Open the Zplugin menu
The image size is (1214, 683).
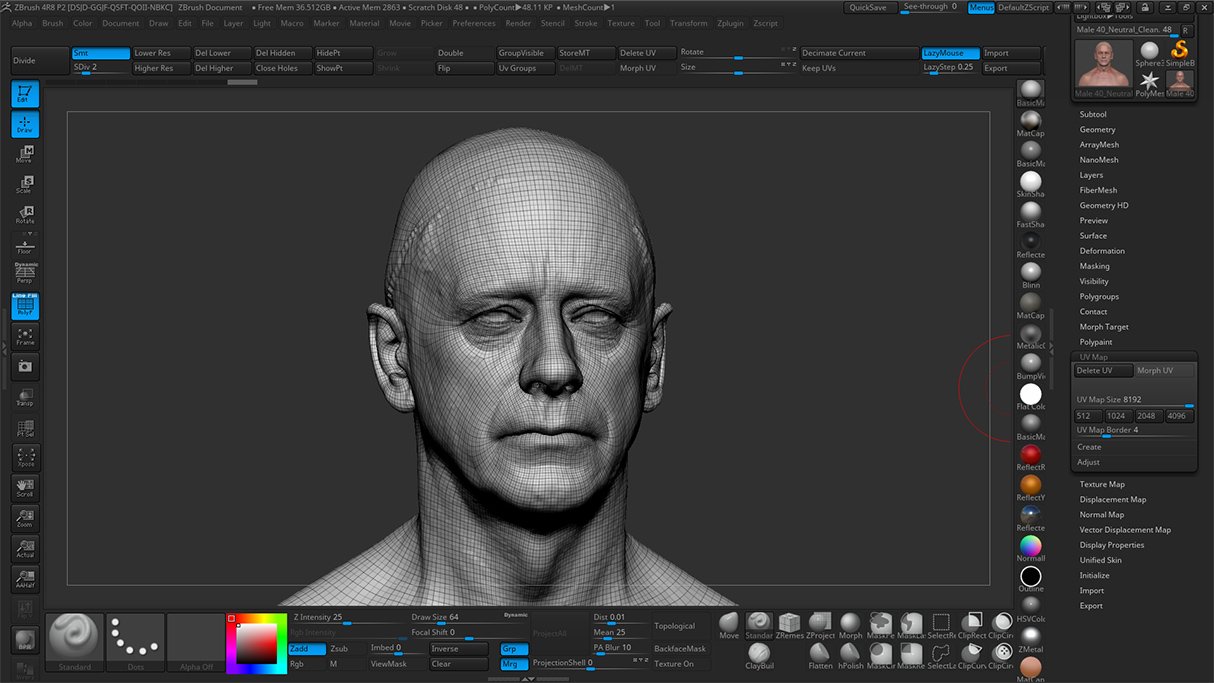(730, 23)
